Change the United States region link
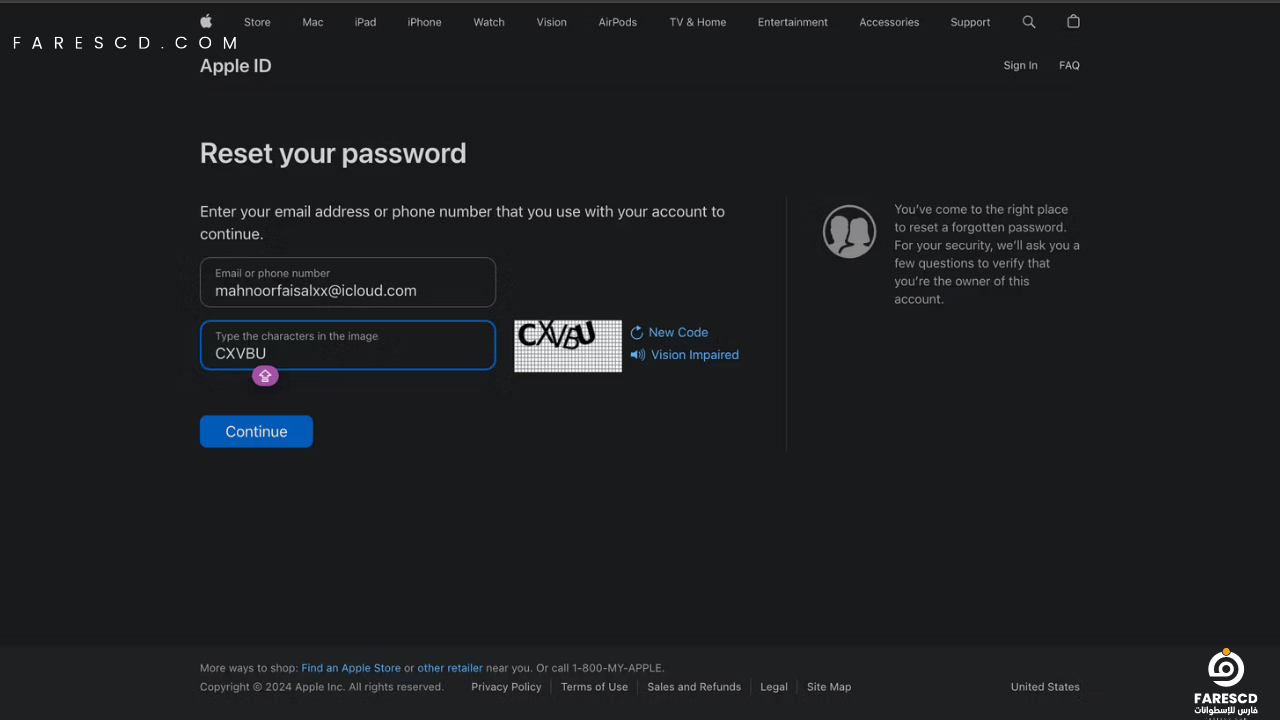This screenshot has width=1280, height=720. tap(1045, 687)
